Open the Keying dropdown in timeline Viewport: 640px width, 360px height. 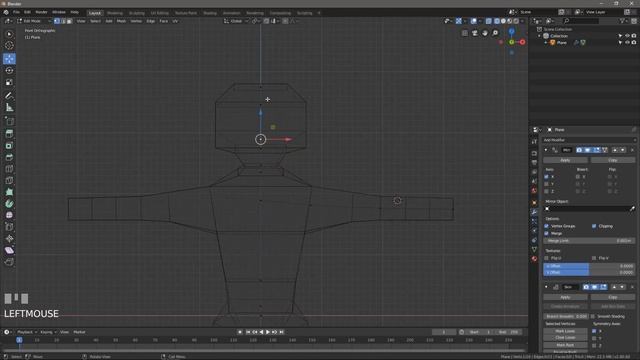click(48, 332)
